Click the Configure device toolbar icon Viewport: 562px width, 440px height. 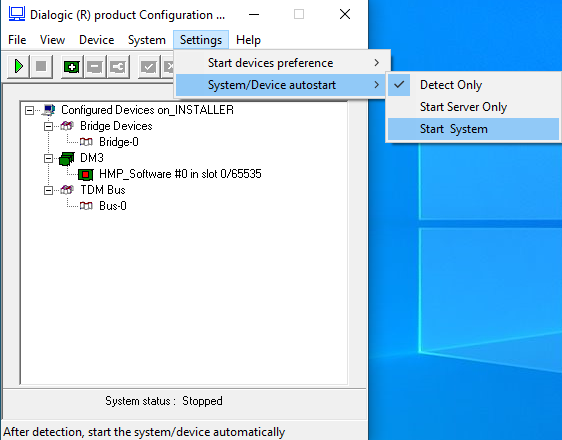click(x=118, y=67)
